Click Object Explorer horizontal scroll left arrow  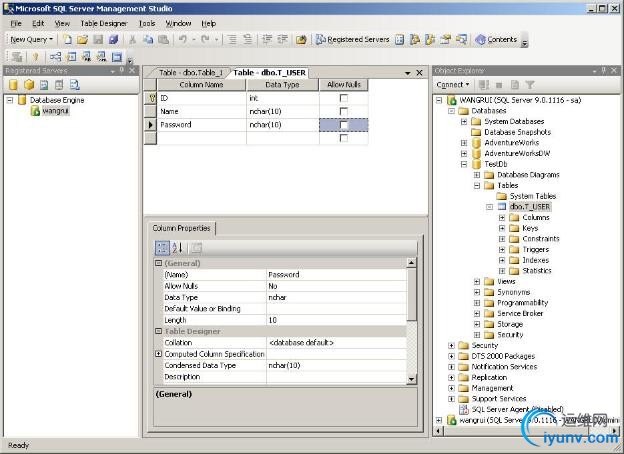pos(438,431)
